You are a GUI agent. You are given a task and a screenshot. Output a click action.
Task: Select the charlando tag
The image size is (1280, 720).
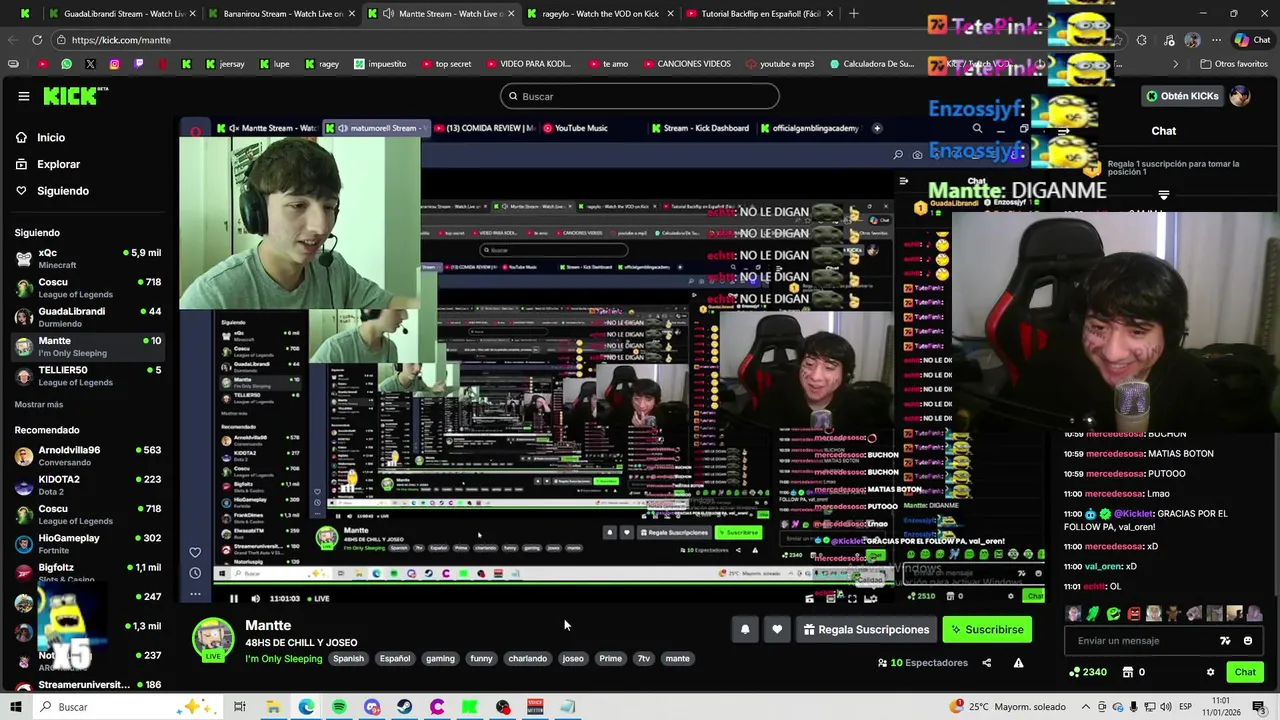click(x=527, y=658)
